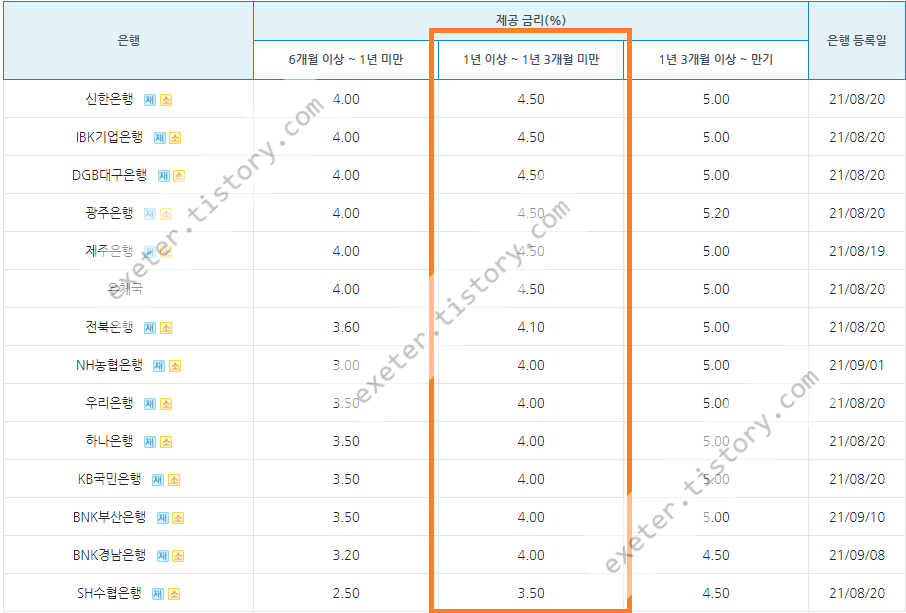Image resolution: width=906 pixels, height=613 pixels.
Task: Select the 21/09/01 date for NH농협은행
Action: coord(857,365)
